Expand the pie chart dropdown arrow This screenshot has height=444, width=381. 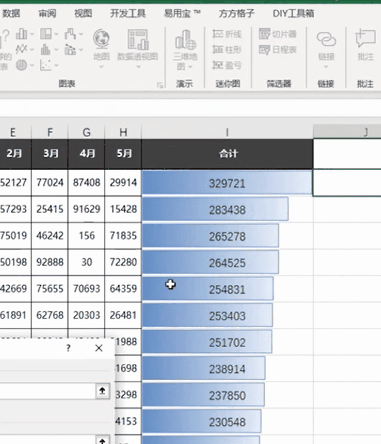(32, 65)
